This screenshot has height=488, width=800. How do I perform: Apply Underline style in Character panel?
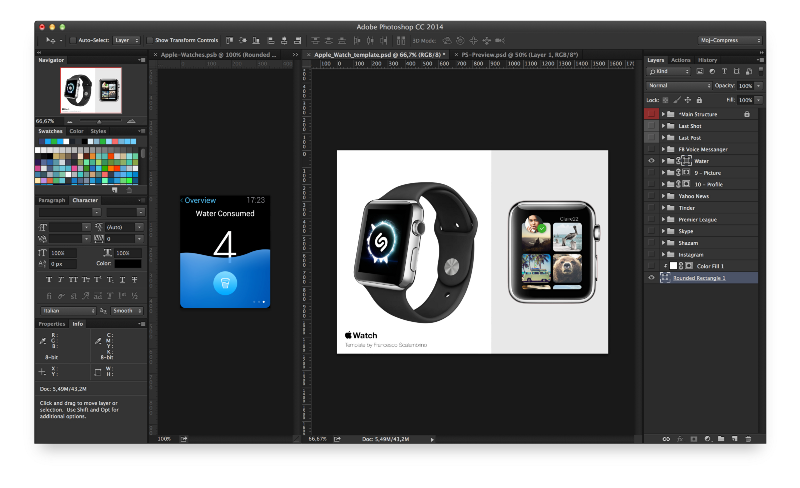pyautogui.click(x=122, y=280)
